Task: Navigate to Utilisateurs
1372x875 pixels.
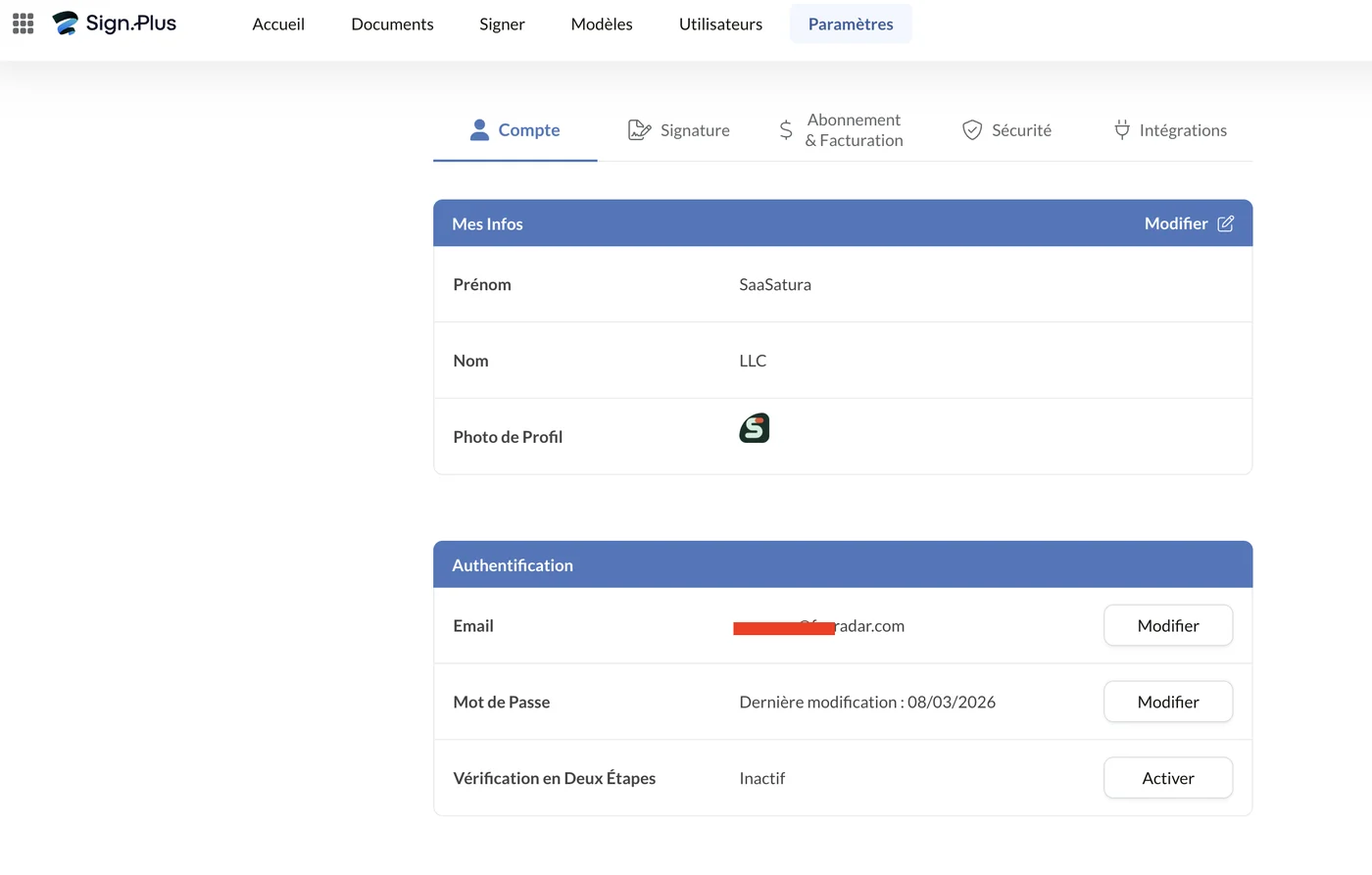Action: point(720,24)
